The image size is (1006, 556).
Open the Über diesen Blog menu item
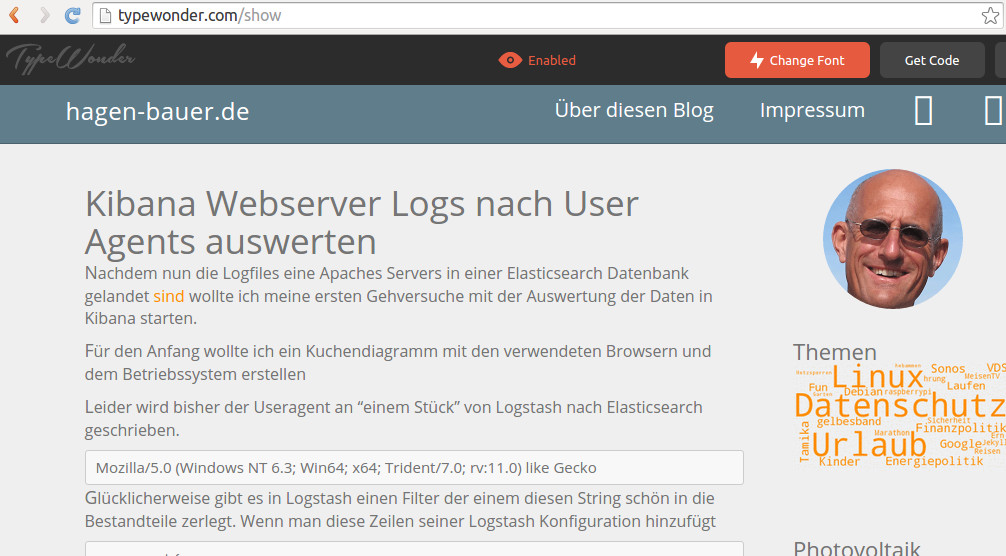coord(634,111)
